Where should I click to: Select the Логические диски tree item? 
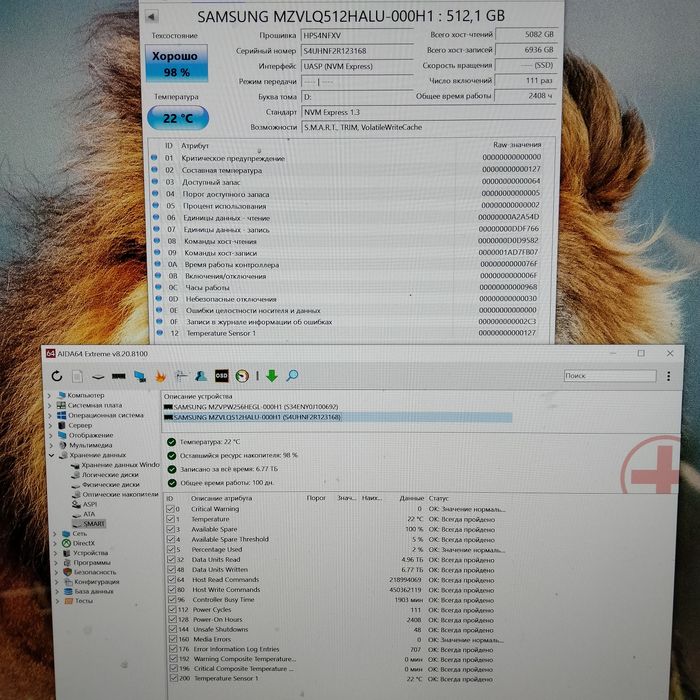coord(110,475)
